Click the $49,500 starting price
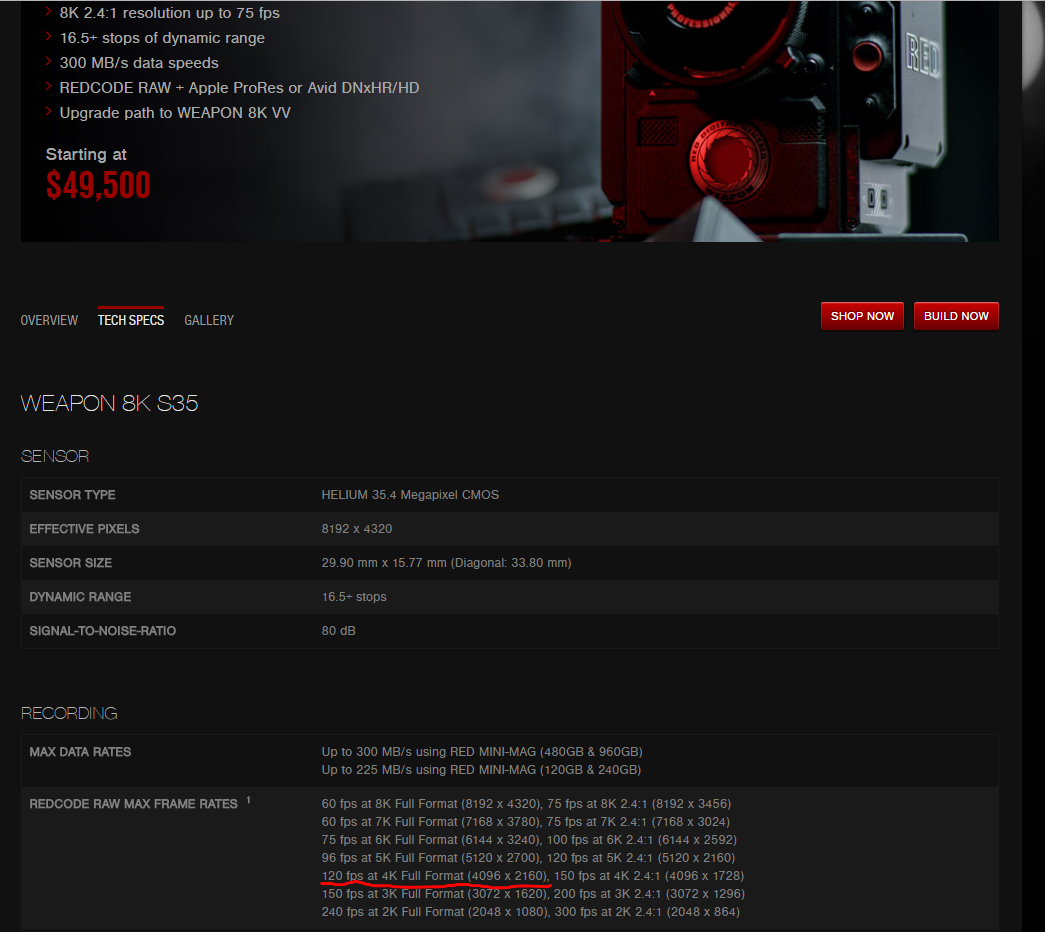This screenshot has height=932, width=1045. (x=98, y=185)
